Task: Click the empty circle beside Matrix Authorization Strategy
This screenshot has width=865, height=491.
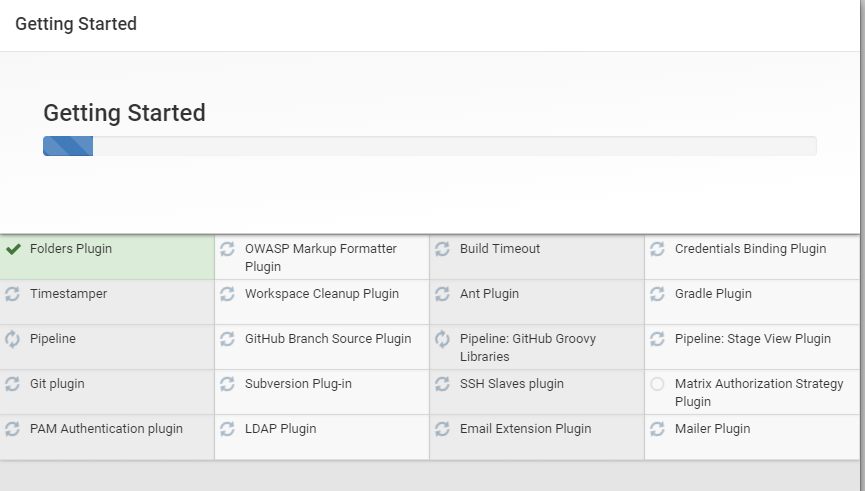Action: point(657,384)
